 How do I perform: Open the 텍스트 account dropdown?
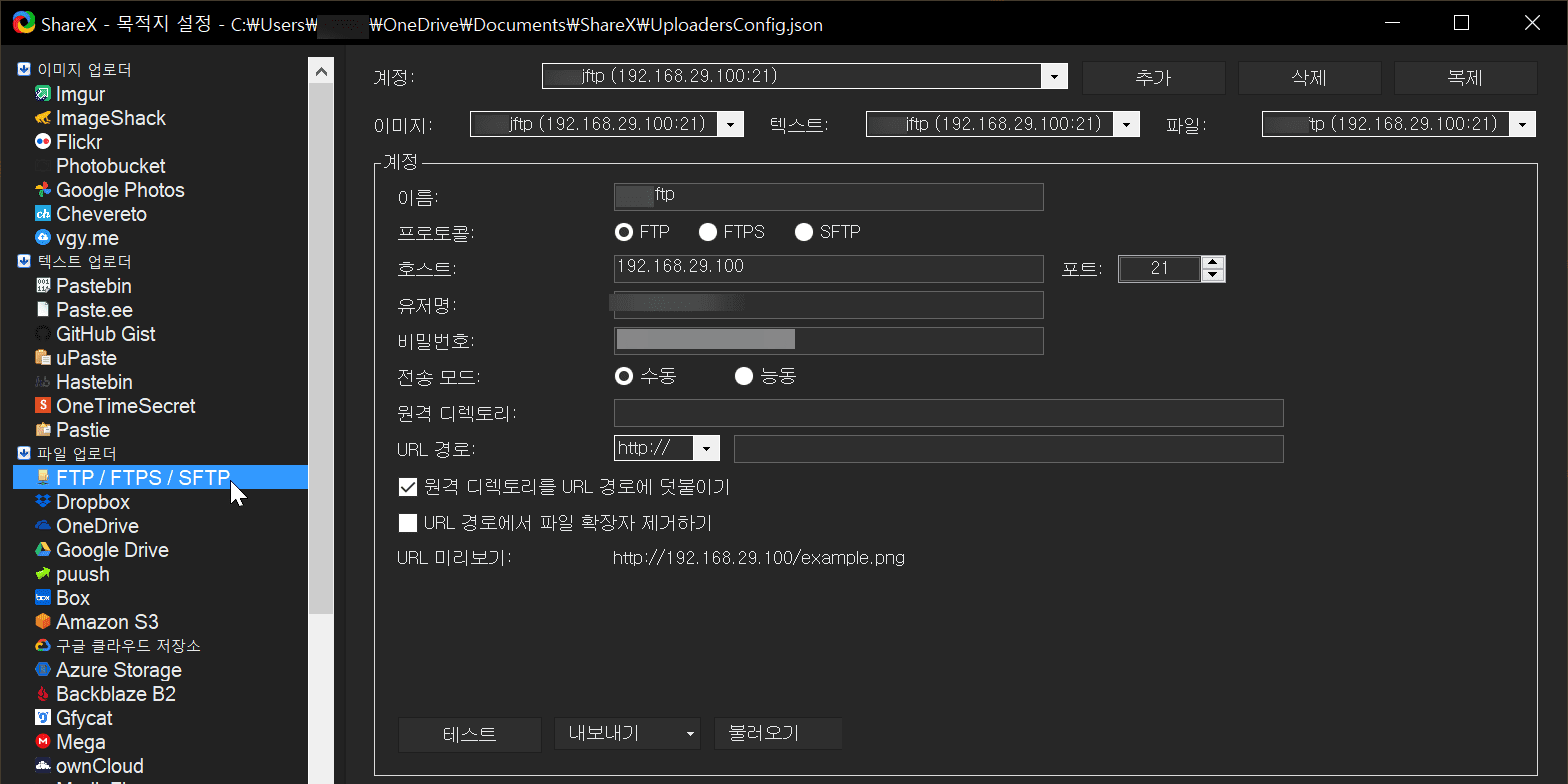pos(1127,124)
